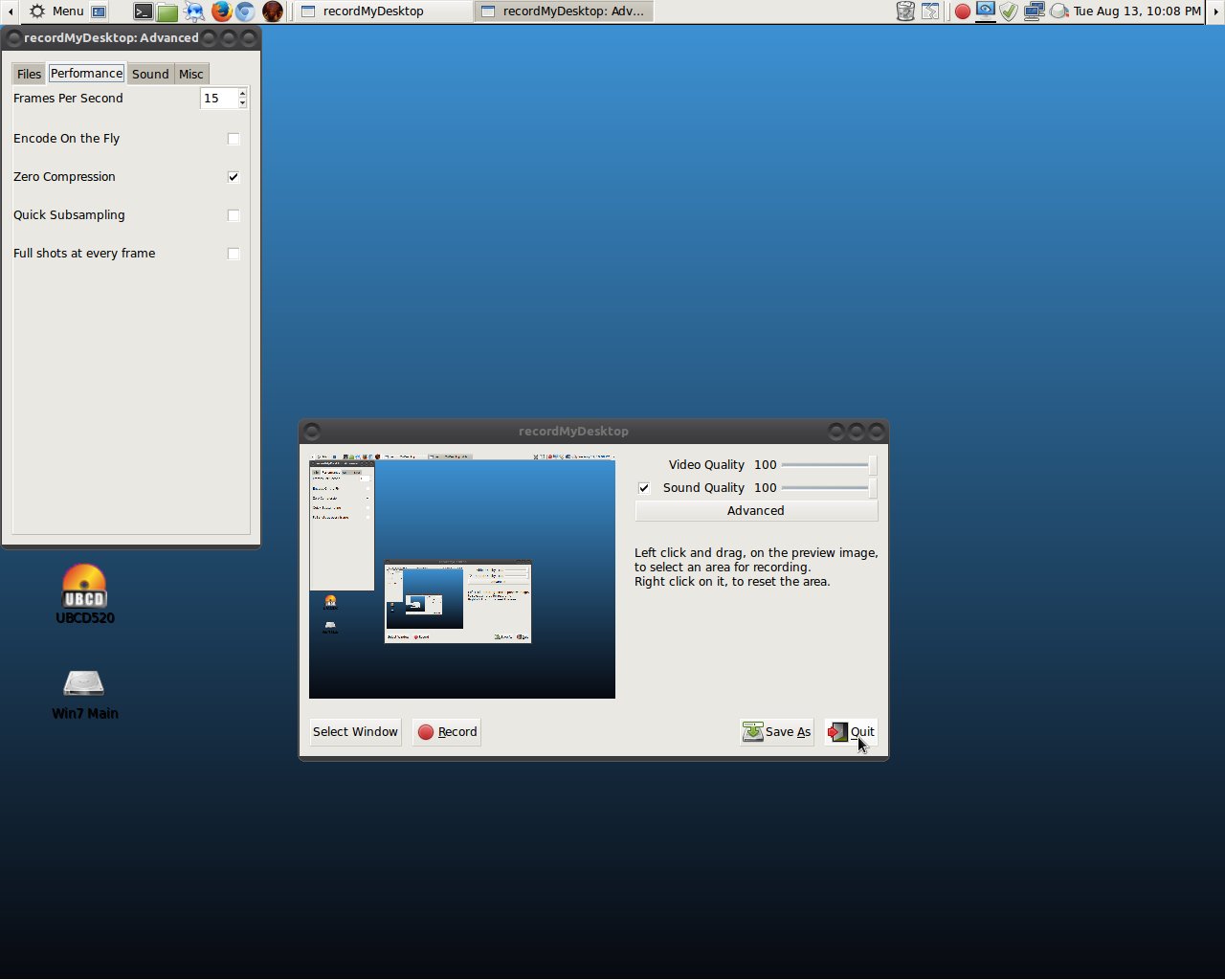
Task: Enable Full shots at every frame
Action: [x=234, y=253]
